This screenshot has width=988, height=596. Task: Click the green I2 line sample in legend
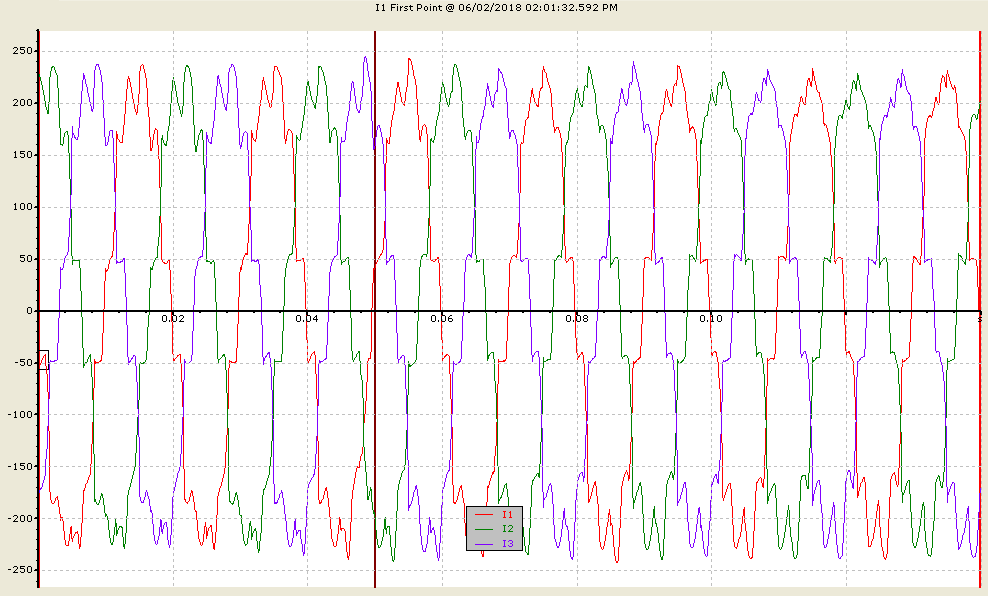pos(483,529)
